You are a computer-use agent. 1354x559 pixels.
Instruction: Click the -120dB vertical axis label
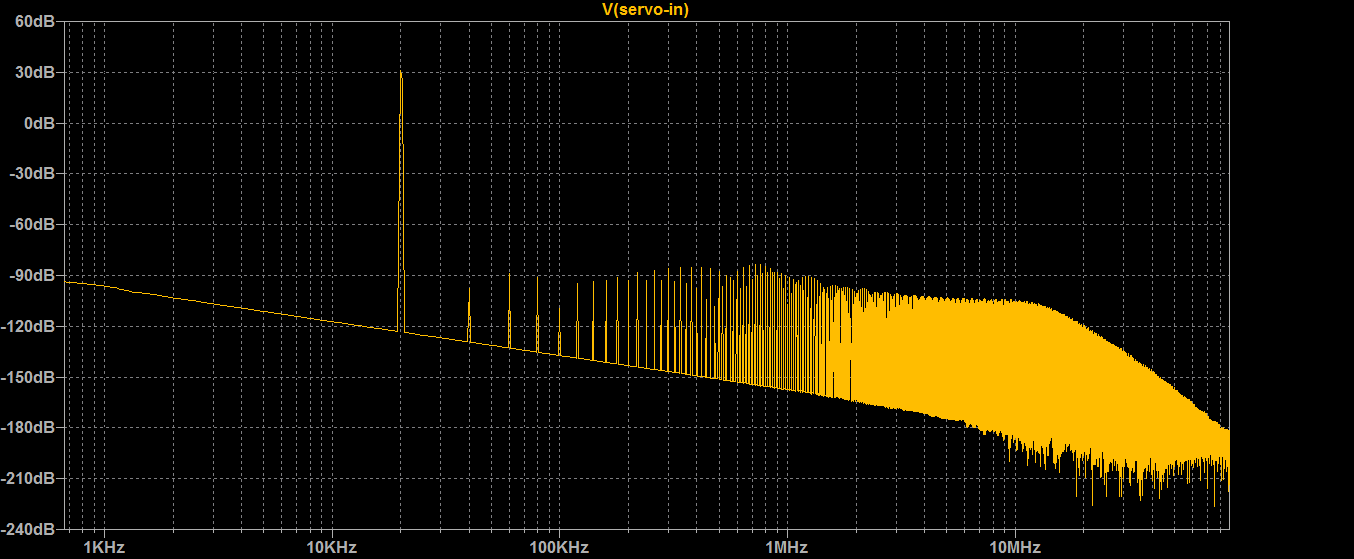[x=30, y=326]
